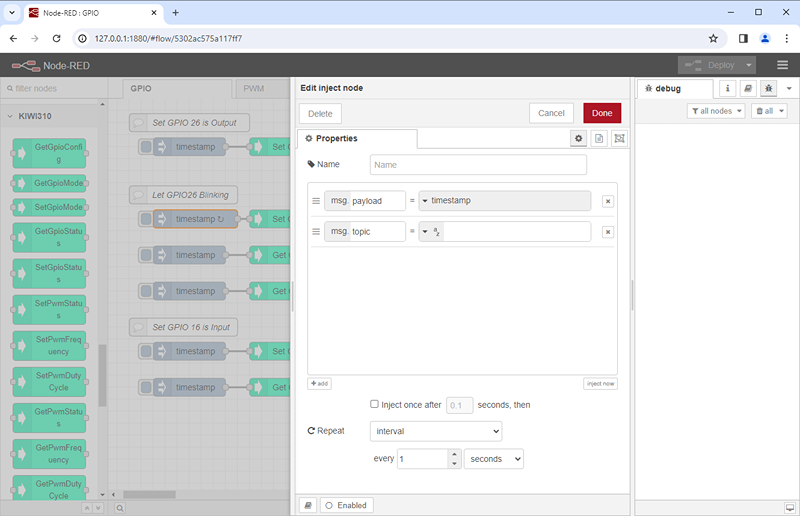The image size is (800, 516).
Task: Open the seconds unit dropdown
Action: (x=494, y=458)
